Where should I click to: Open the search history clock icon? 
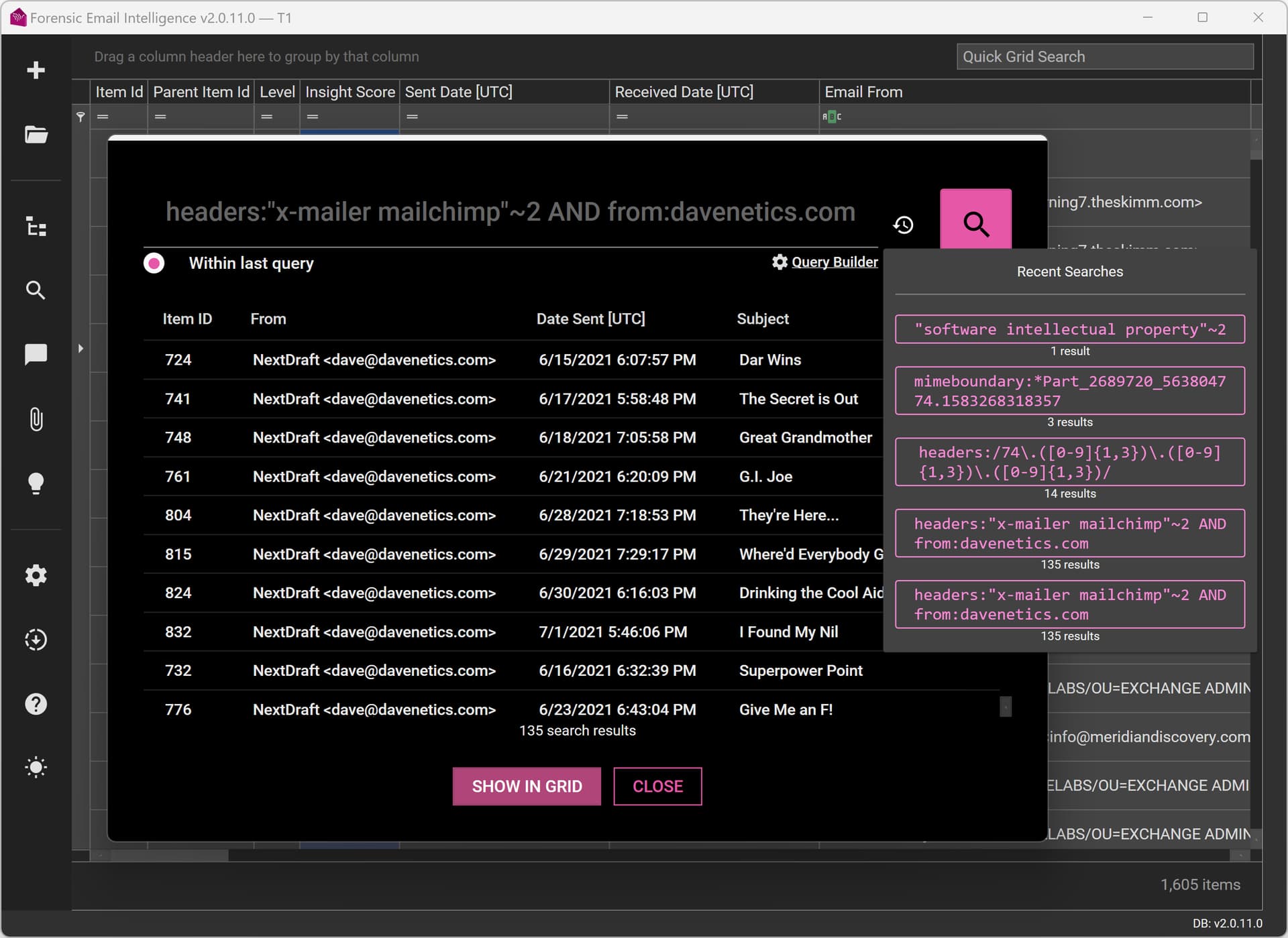pos(903,225)
